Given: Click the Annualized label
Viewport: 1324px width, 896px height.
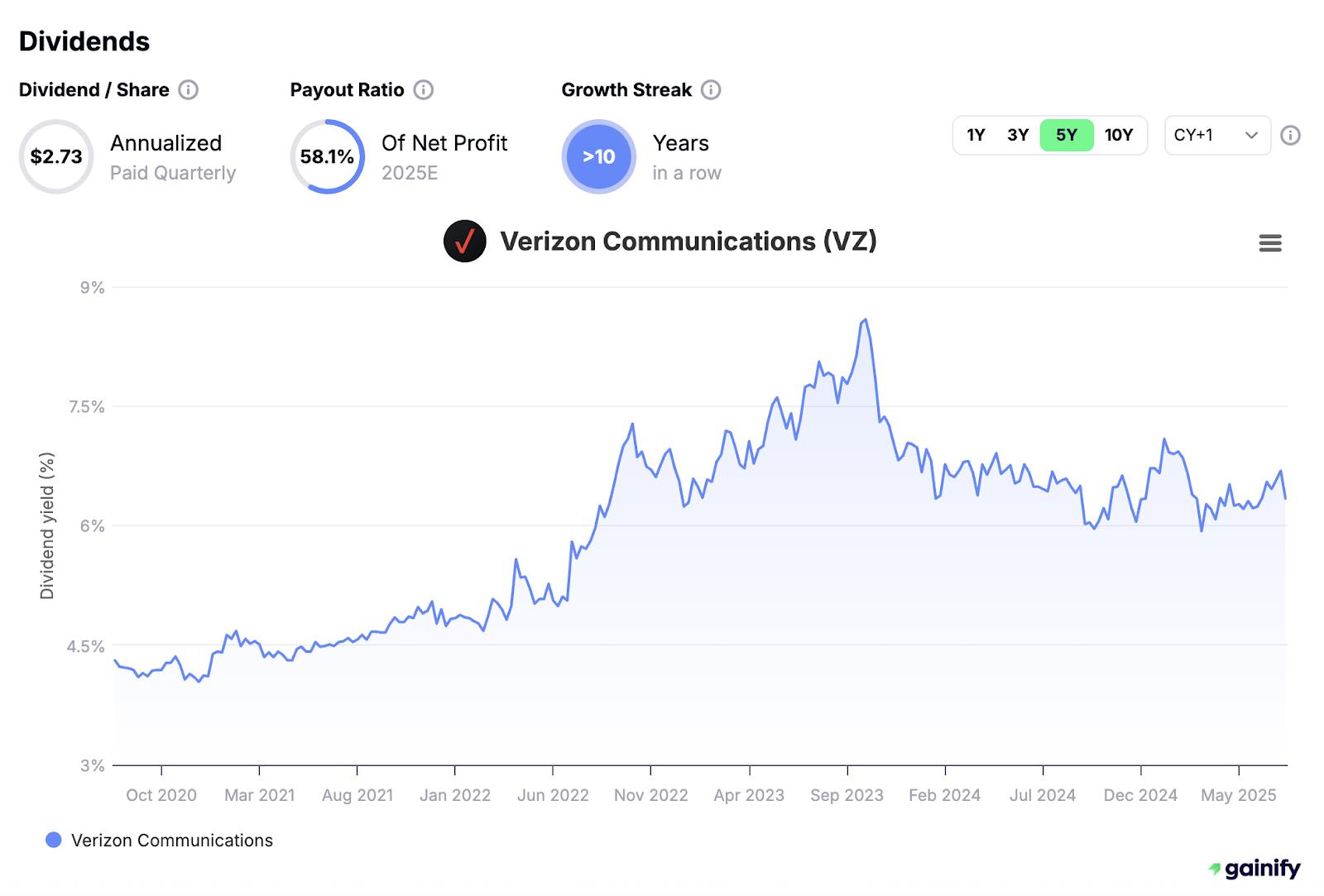Looking at the screenshot, I should click(165, 143).
